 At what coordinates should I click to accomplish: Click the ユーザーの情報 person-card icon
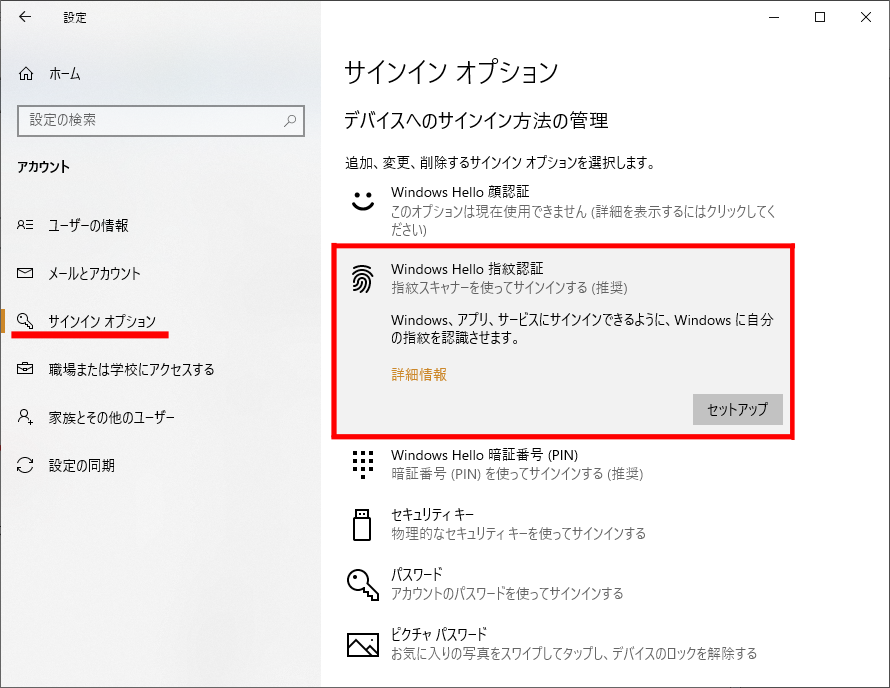(x=25, y=225)
